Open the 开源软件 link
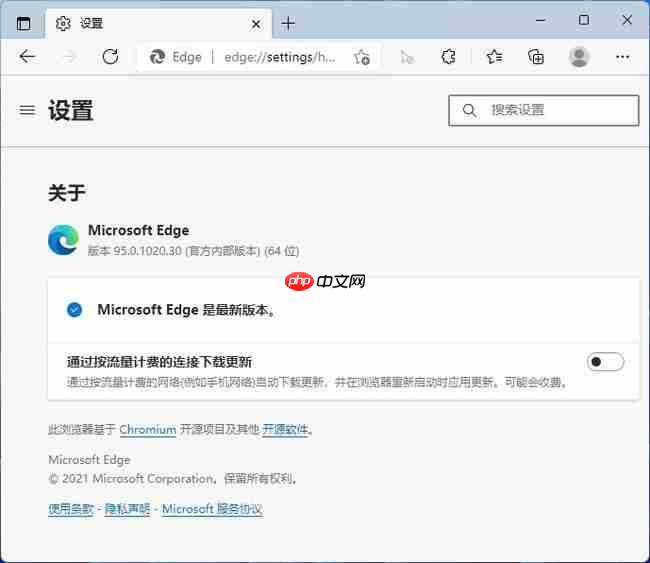Screen dimensions: 650x563 pos(285,430)
